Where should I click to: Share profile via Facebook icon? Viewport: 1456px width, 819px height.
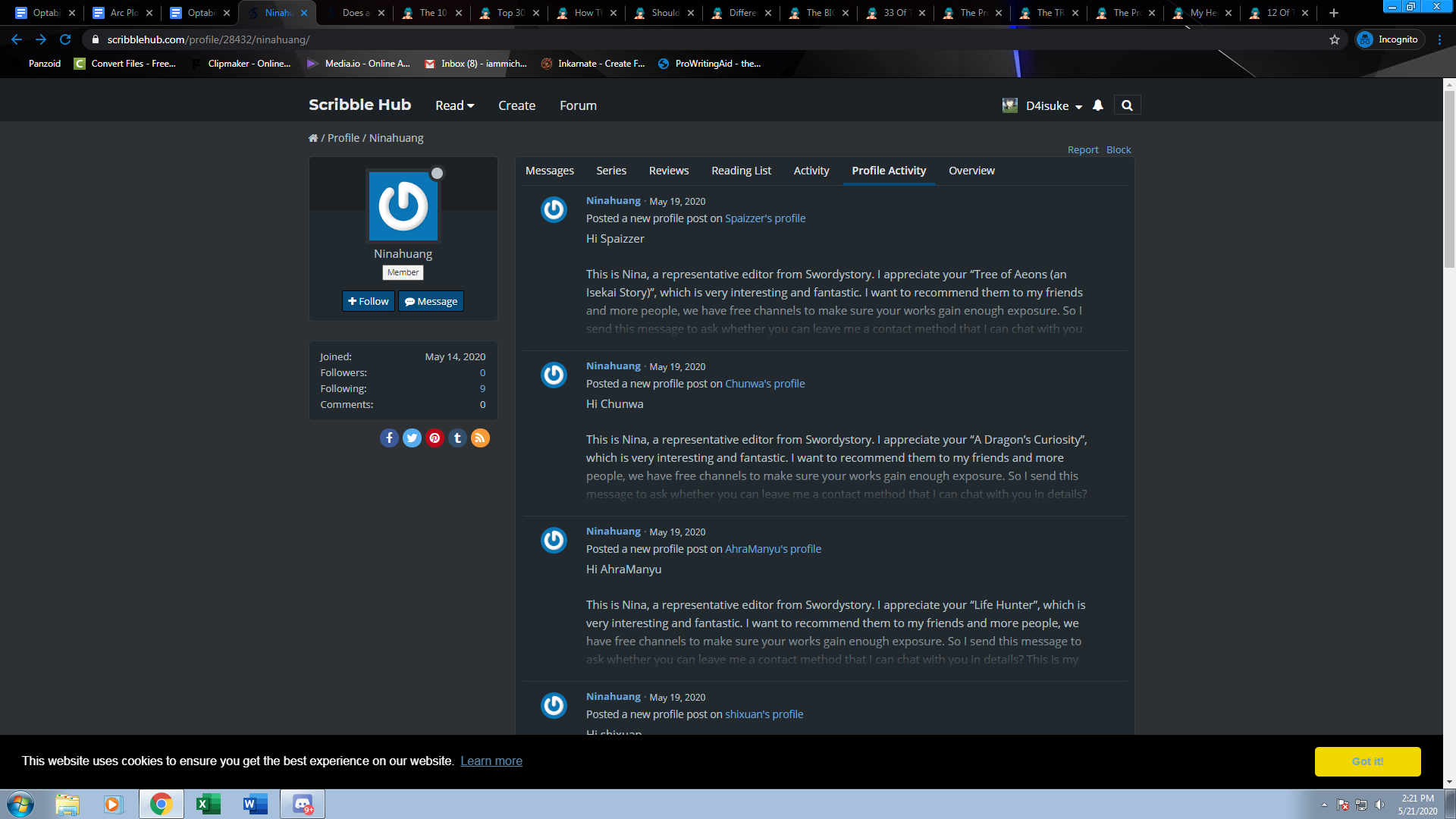click(x=389, y=438)
